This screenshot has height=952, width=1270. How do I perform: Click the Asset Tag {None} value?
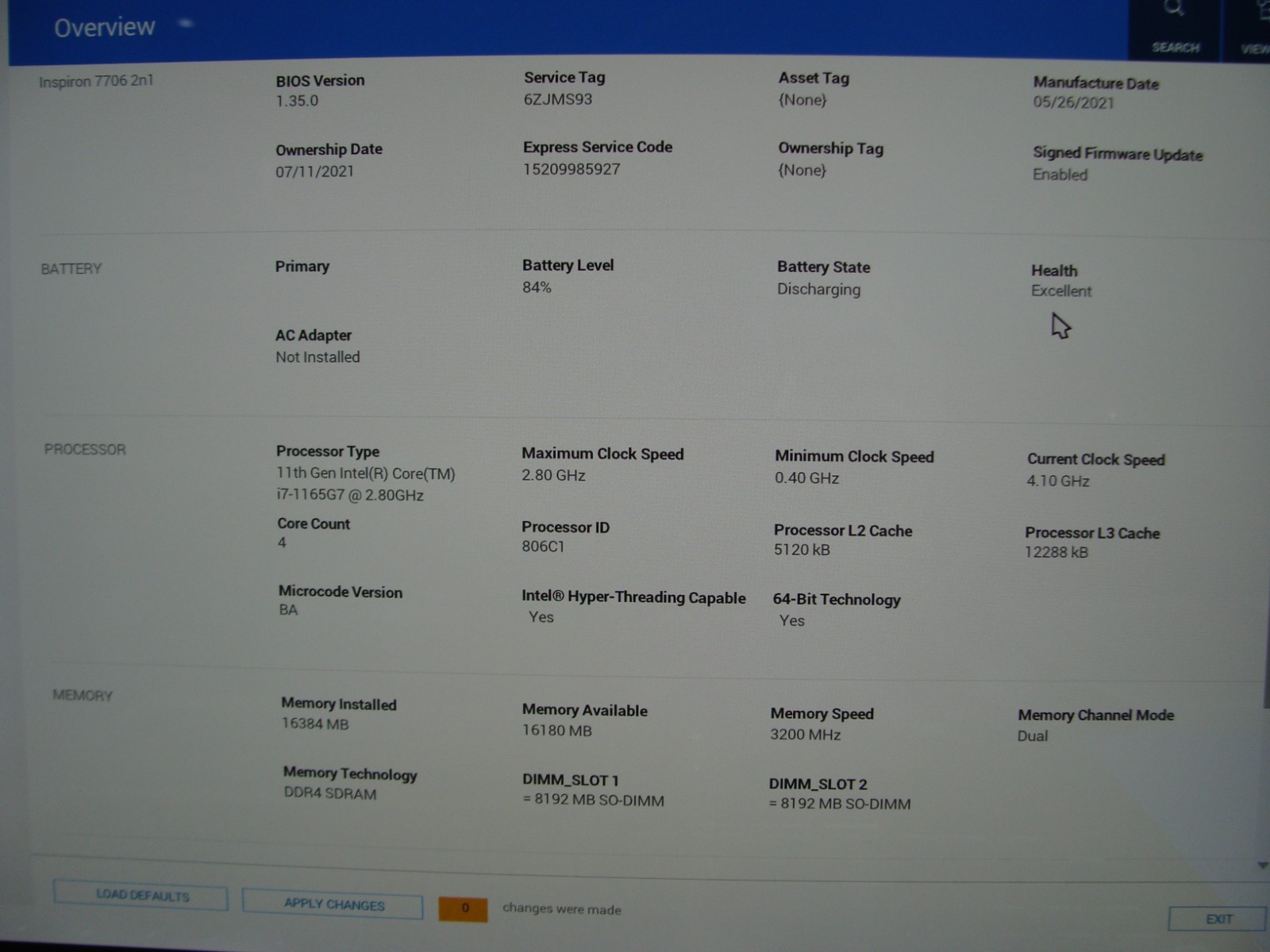[x=802, y=100]
